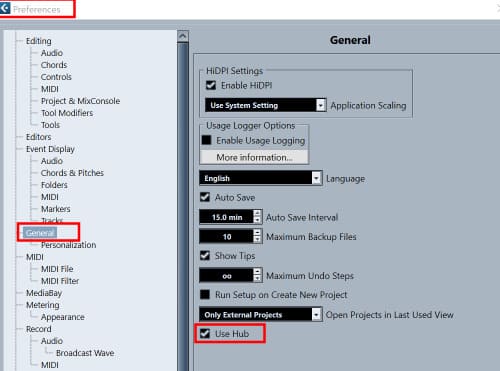Screen dimensions: 500x371
Task: Select Audio under Event Display
Action: tap(52, 161)
